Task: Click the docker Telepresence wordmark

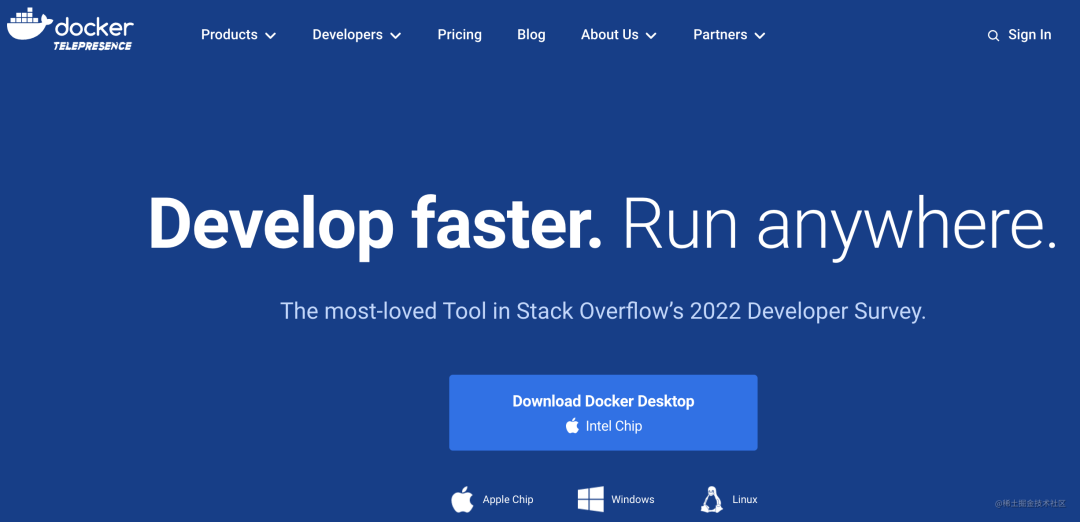Action: tap(94, 34)
